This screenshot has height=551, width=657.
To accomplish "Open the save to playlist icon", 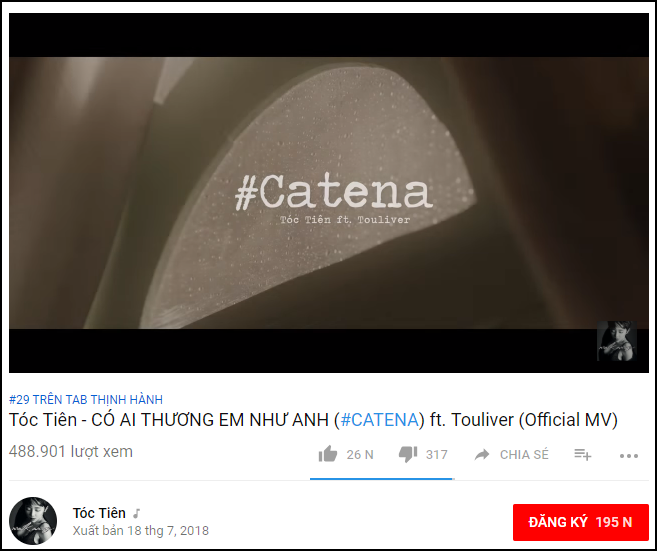I will pos(582,454).
